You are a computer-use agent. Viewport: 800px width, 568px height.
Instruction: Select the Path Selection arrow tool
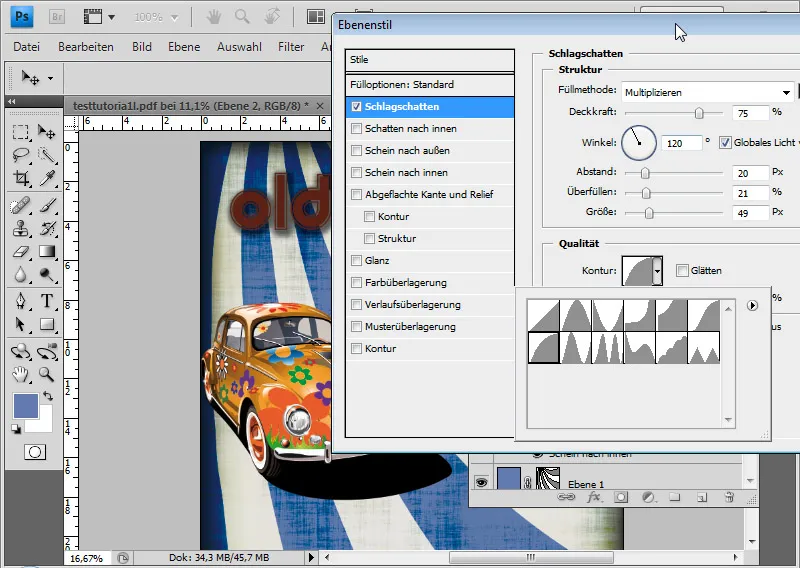(20, 324)
